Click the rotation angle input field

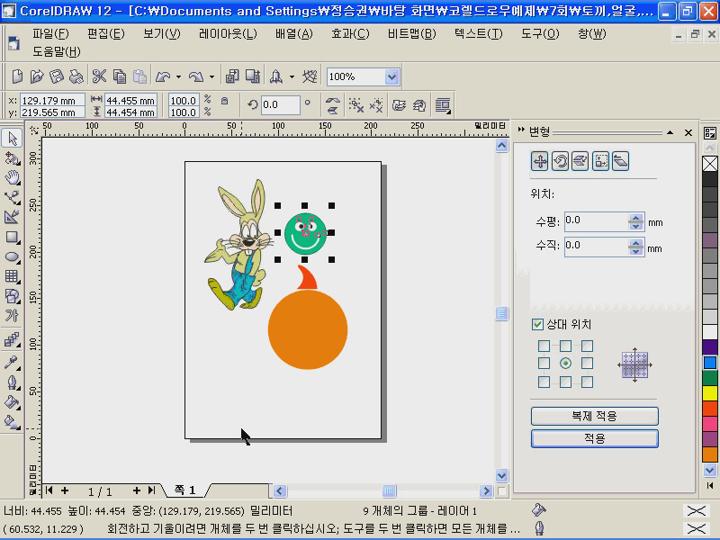pyautogui.click(x=280, y=105)
